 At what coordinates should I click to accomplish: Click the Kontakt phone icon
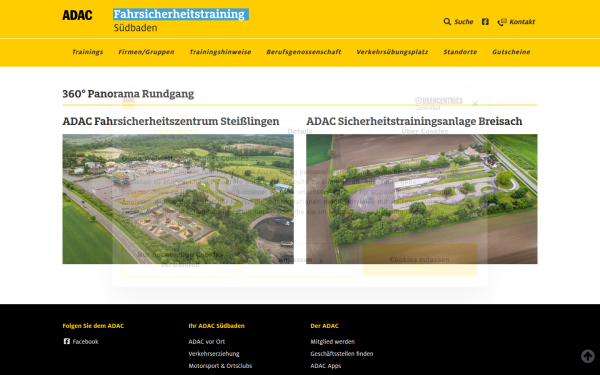pos(502,22)
